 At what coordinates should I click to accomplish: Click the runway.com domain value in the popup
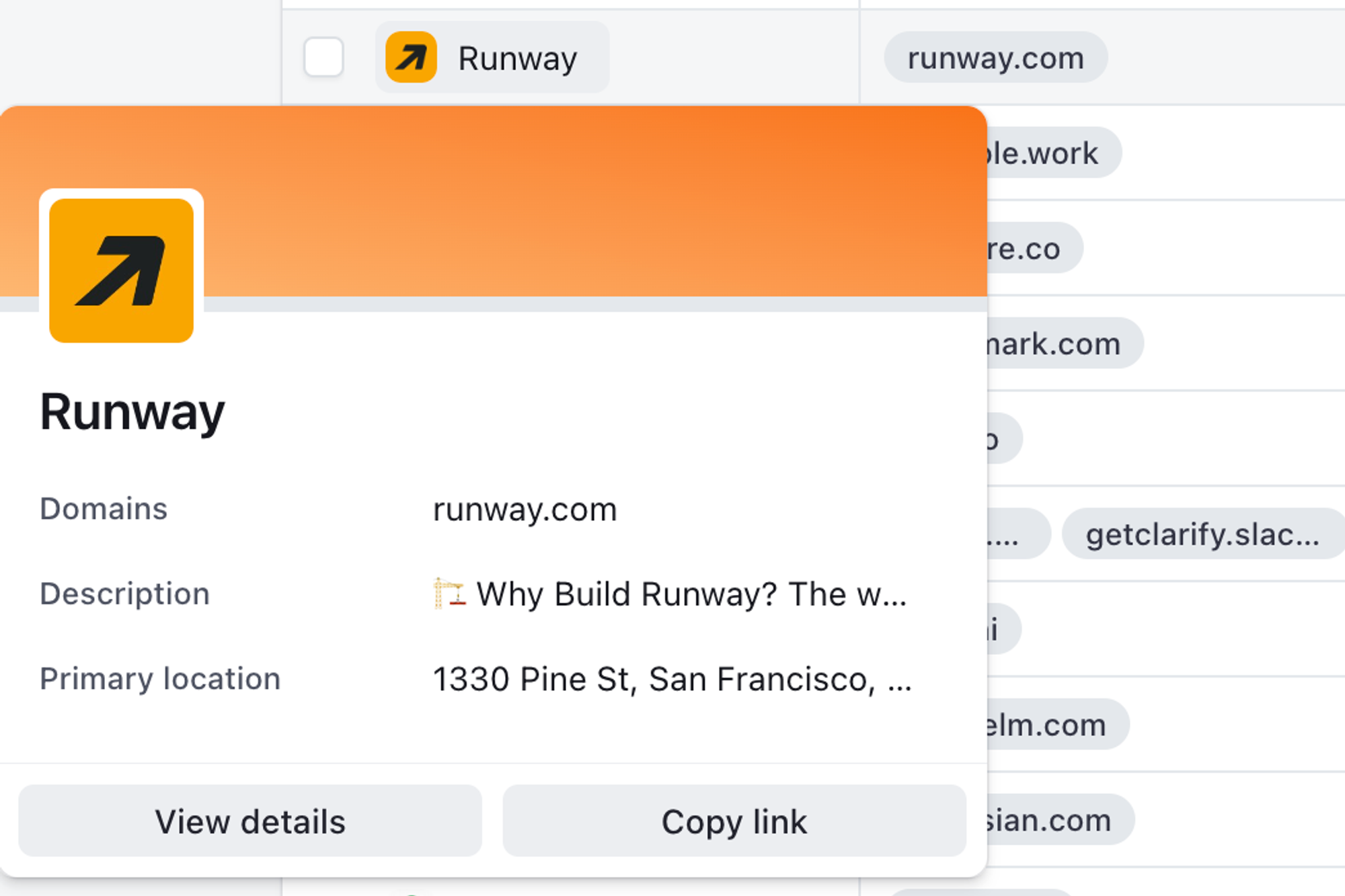(x=525, y=510)
